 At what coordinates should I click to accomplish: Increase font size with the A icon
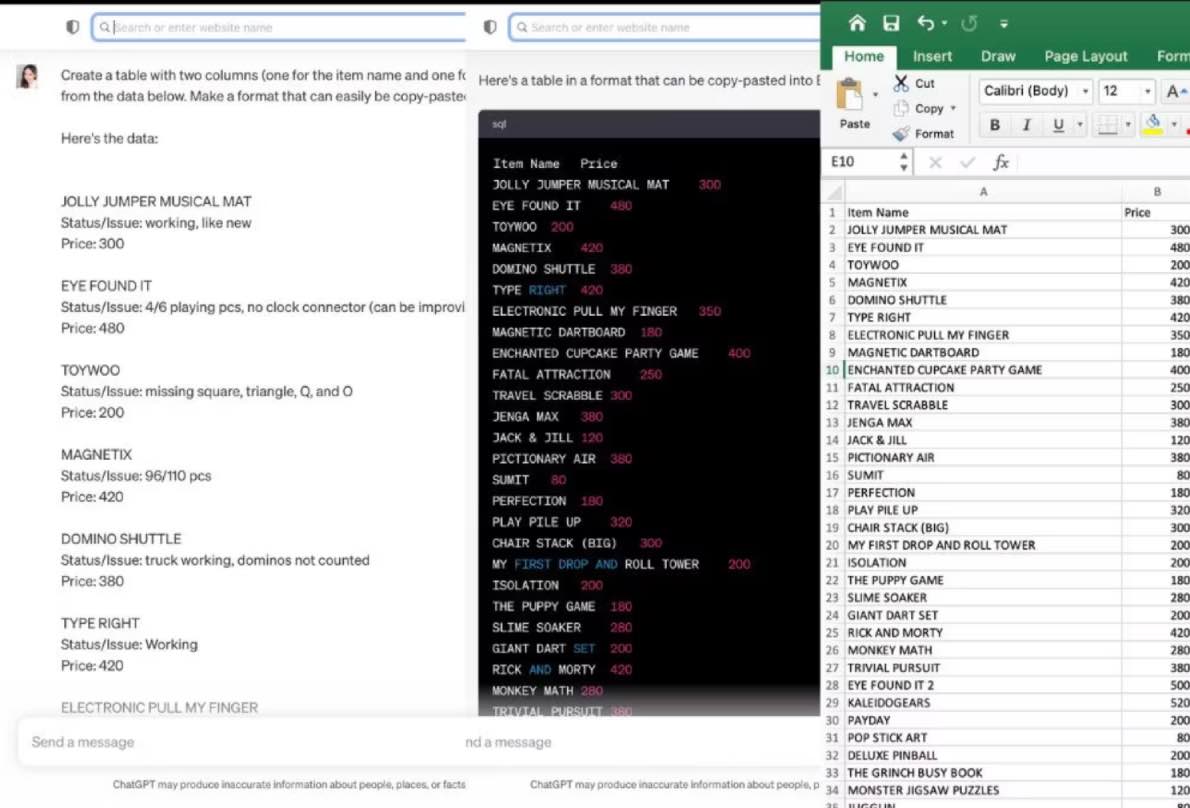click(1175, 91)
